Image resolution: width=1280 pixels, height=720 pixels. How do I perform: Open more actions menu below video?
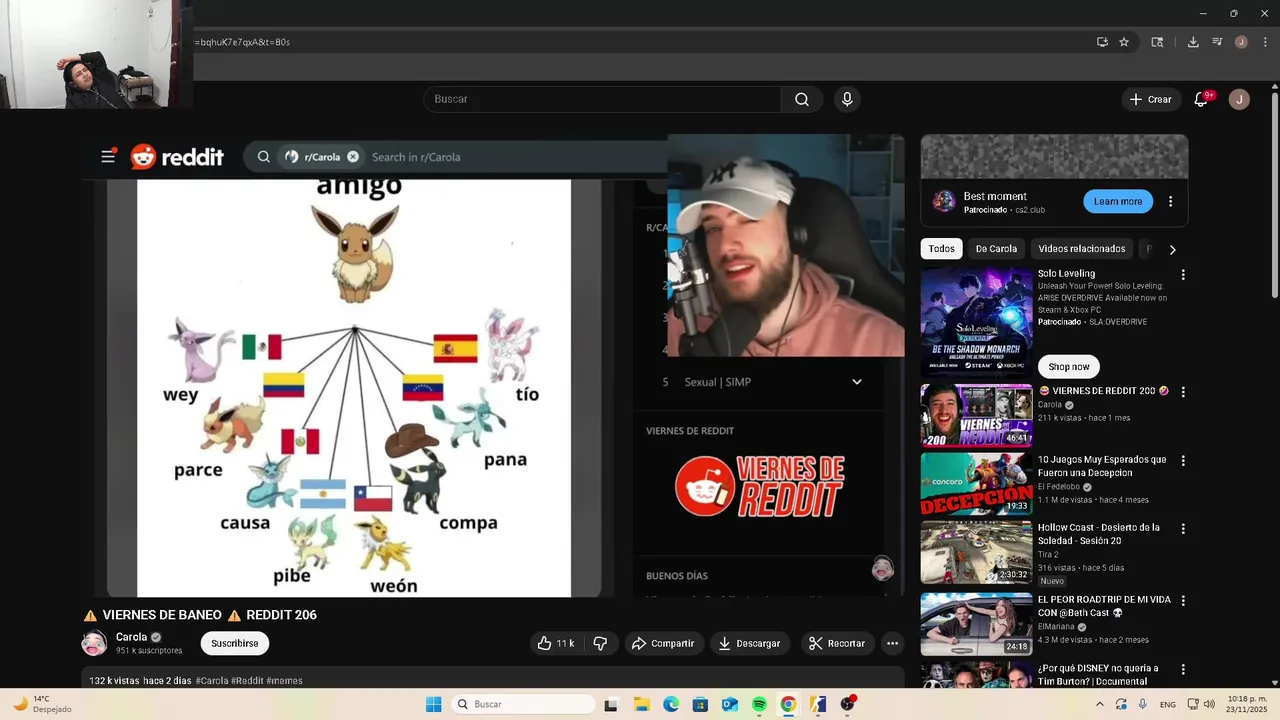(892, 643)
